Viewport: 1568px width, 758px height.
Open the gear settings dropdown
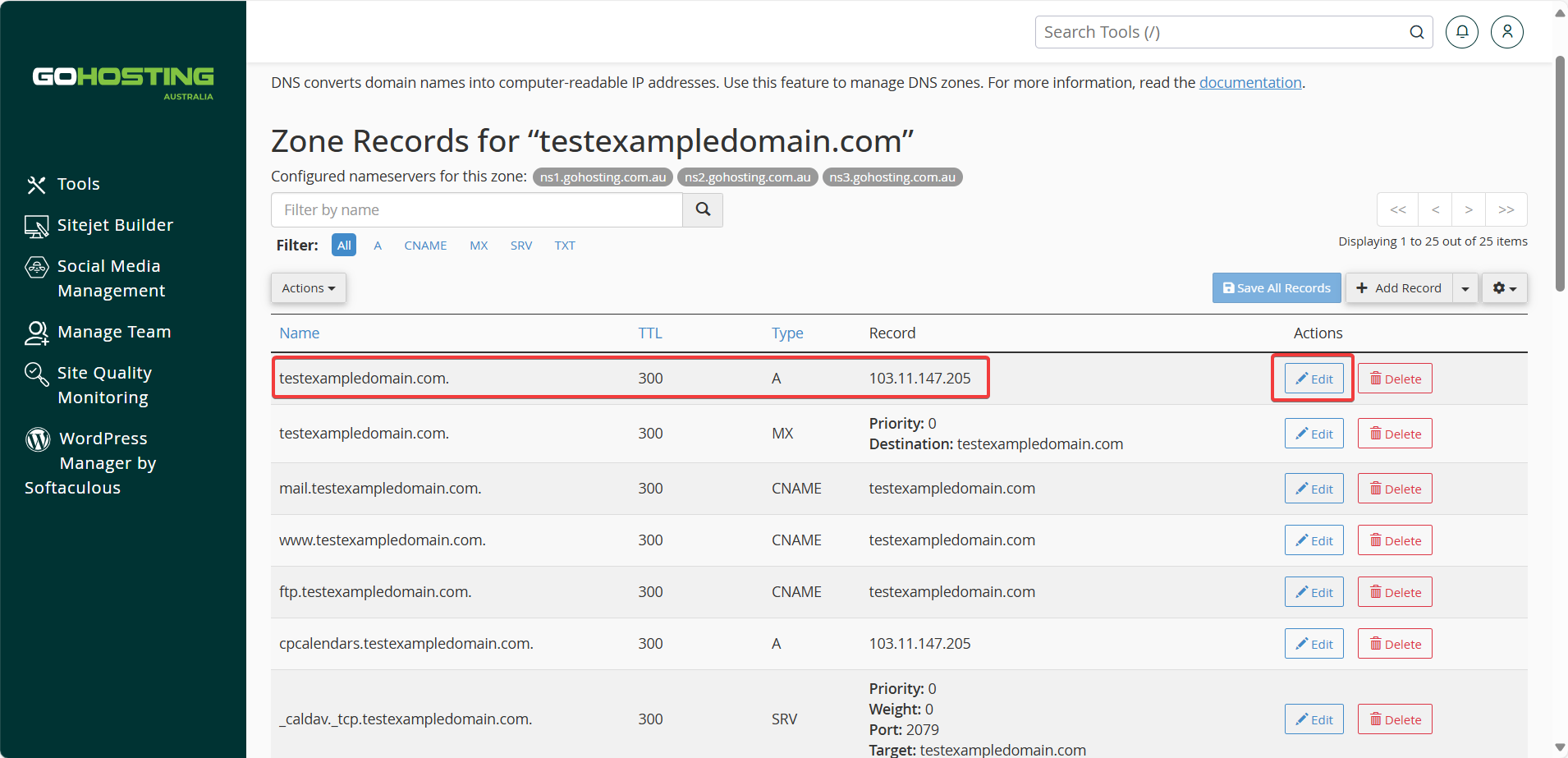pos(1505,288)
